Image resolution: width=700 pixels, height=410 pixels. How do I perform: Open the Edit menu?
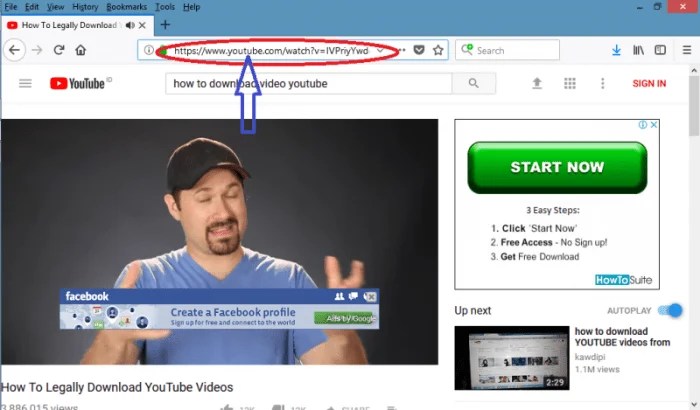click(32, 7)
